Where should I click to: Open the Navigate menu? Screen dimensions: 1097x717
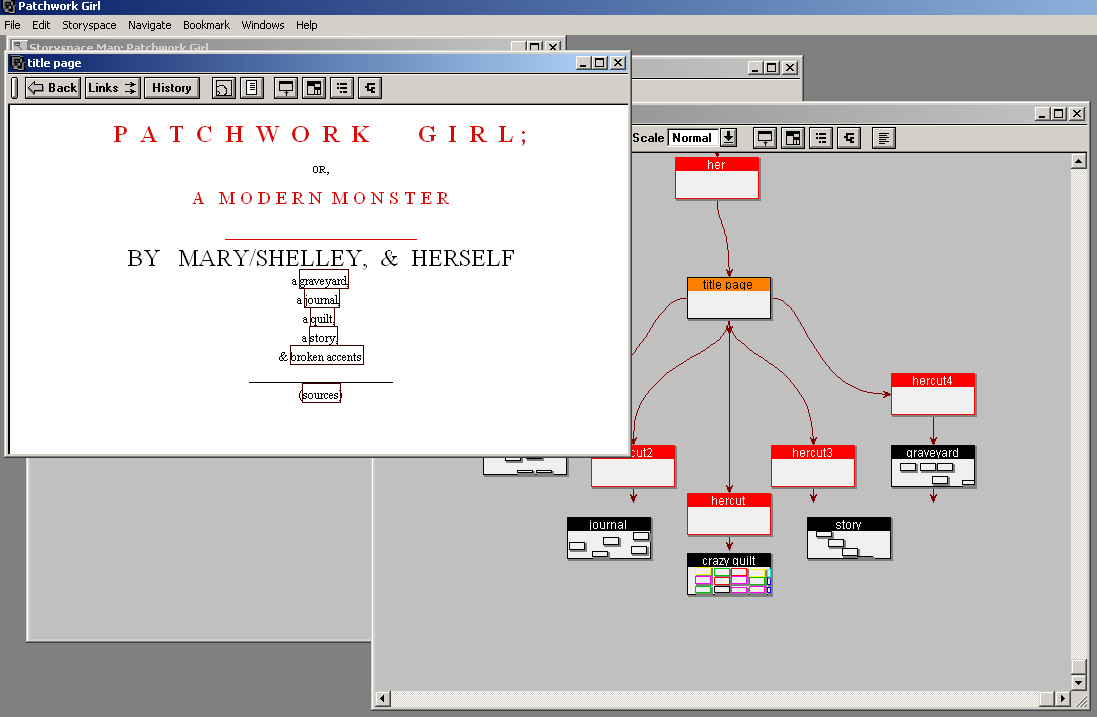(x=150, y=25)
